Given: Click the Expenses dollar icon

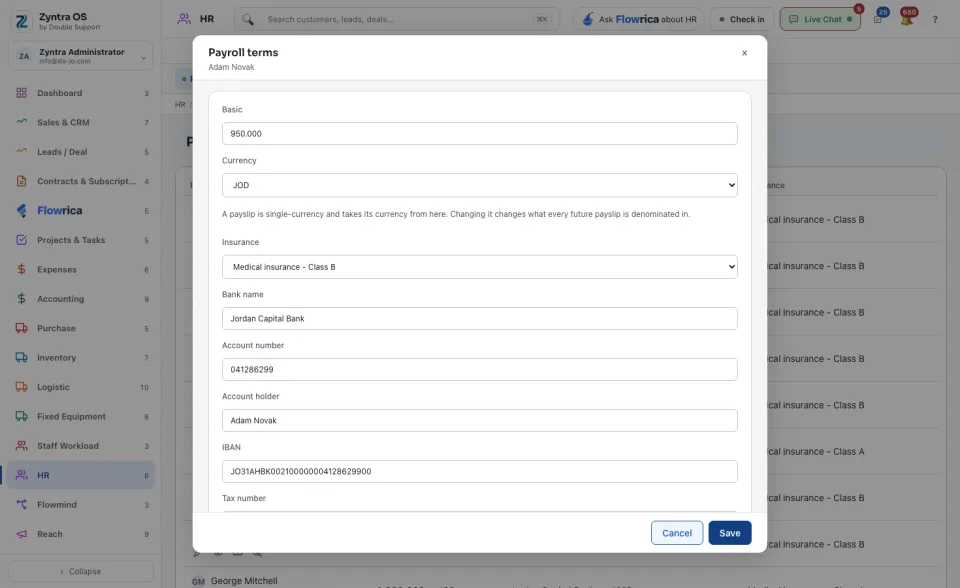Looking at the screenshot, I should [21, 269].
